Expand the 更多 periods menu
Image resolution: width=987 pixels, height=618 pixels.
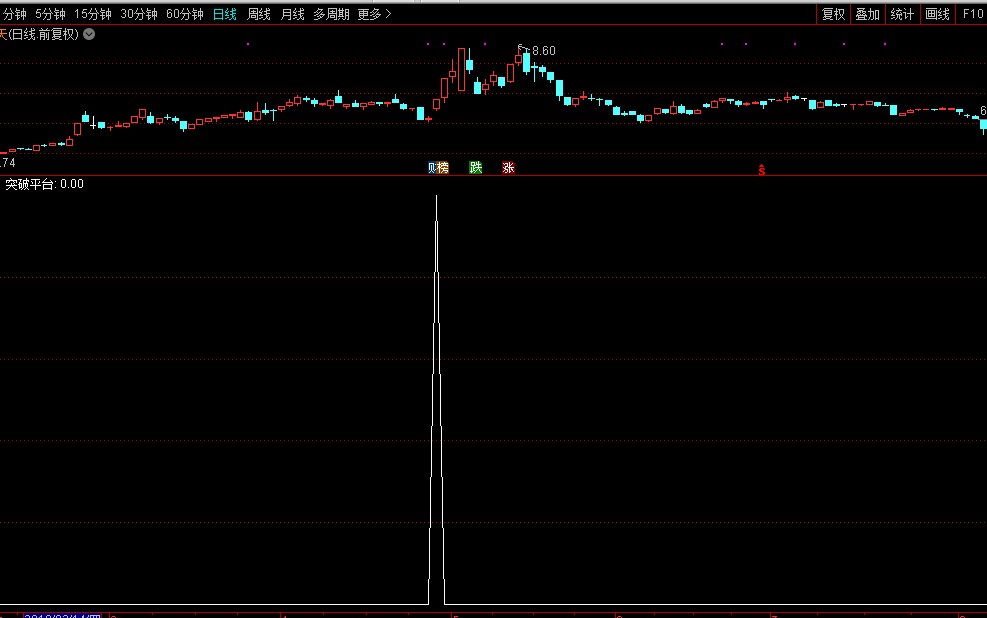374,14
